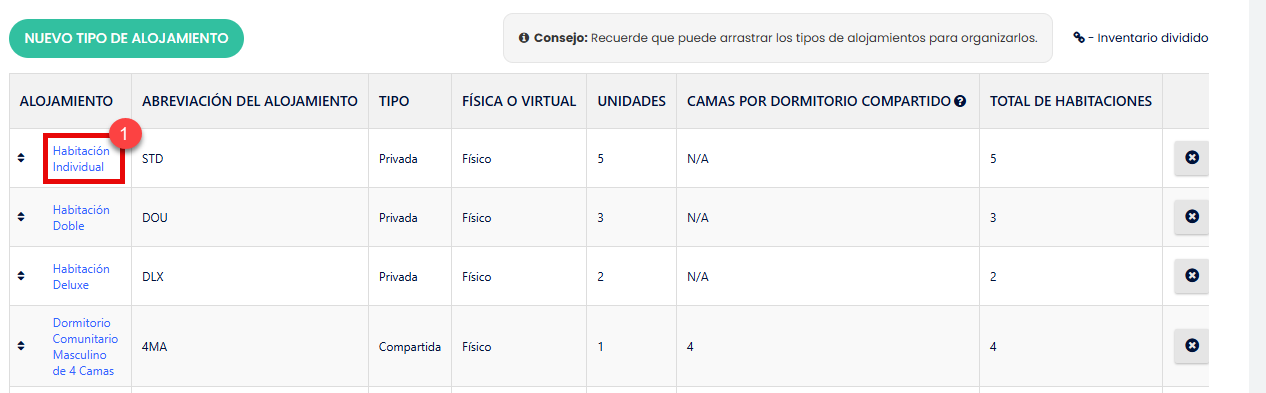
Task: Open Dormitorio Comunitario Masculino de 4 Camas
Action: pos(85,346)
